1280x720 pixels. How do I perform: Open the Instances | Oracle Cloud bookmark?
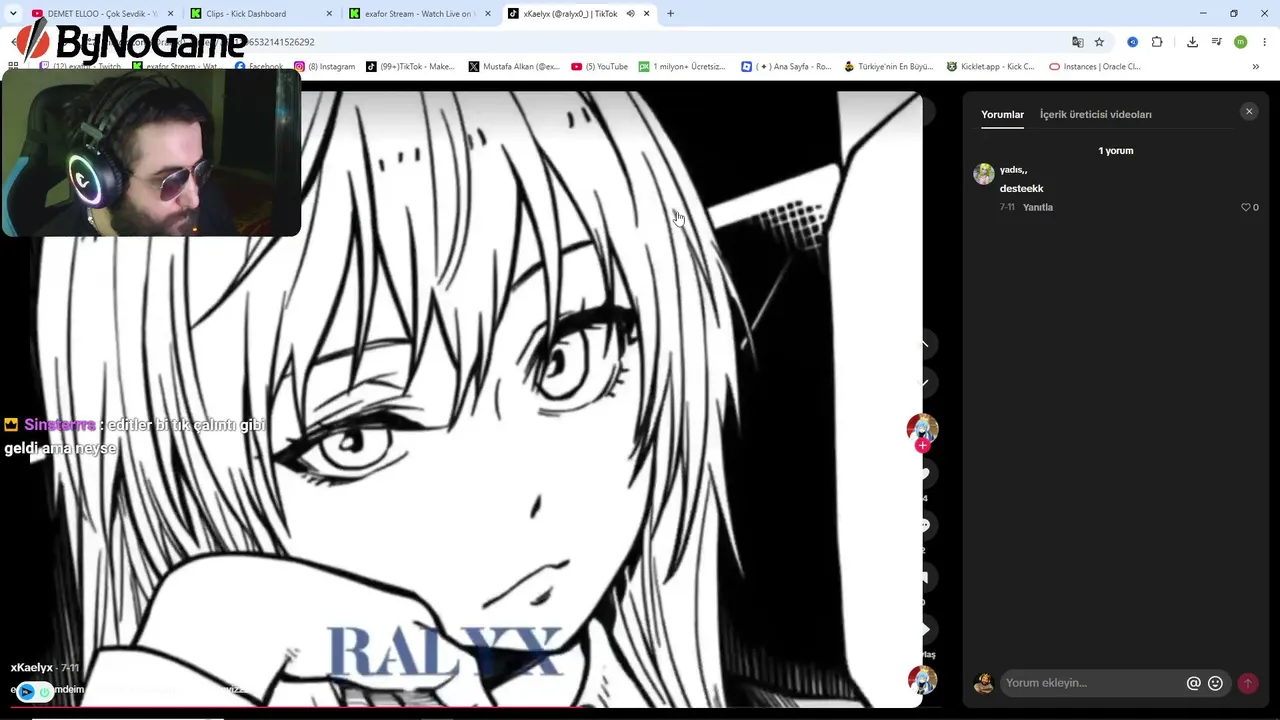click(1095, 67)
